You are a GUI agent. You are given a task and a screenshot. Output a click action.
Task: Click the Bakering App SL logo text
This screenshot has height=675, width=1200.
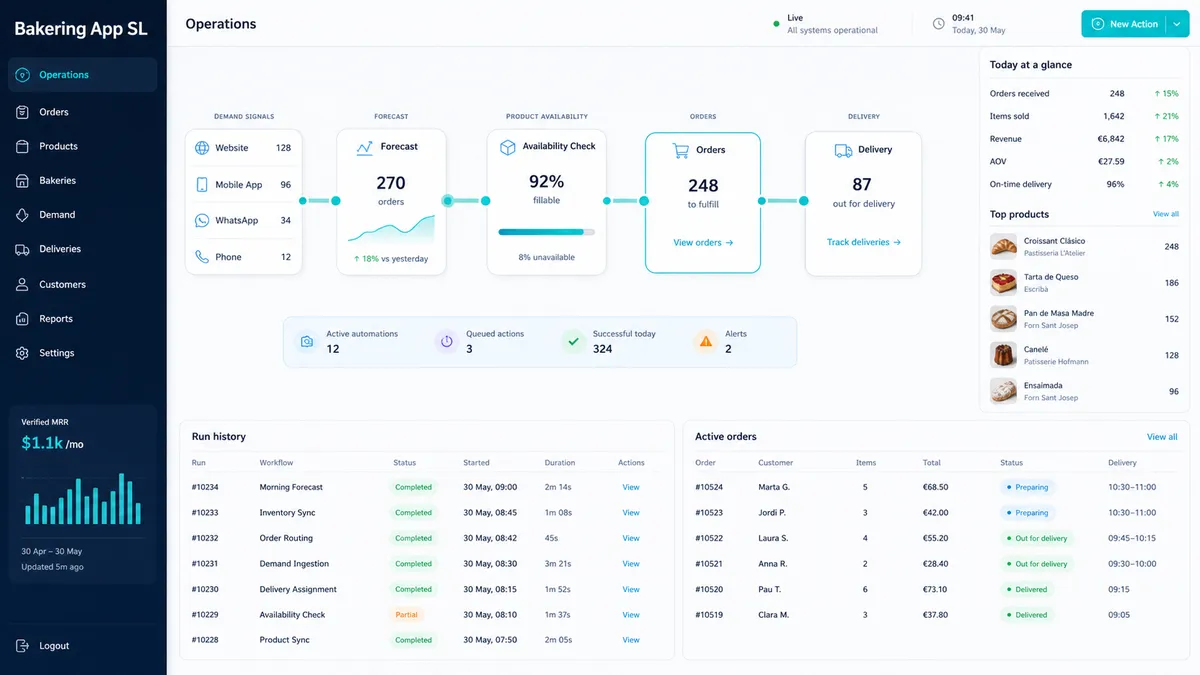tap(81, 29)
